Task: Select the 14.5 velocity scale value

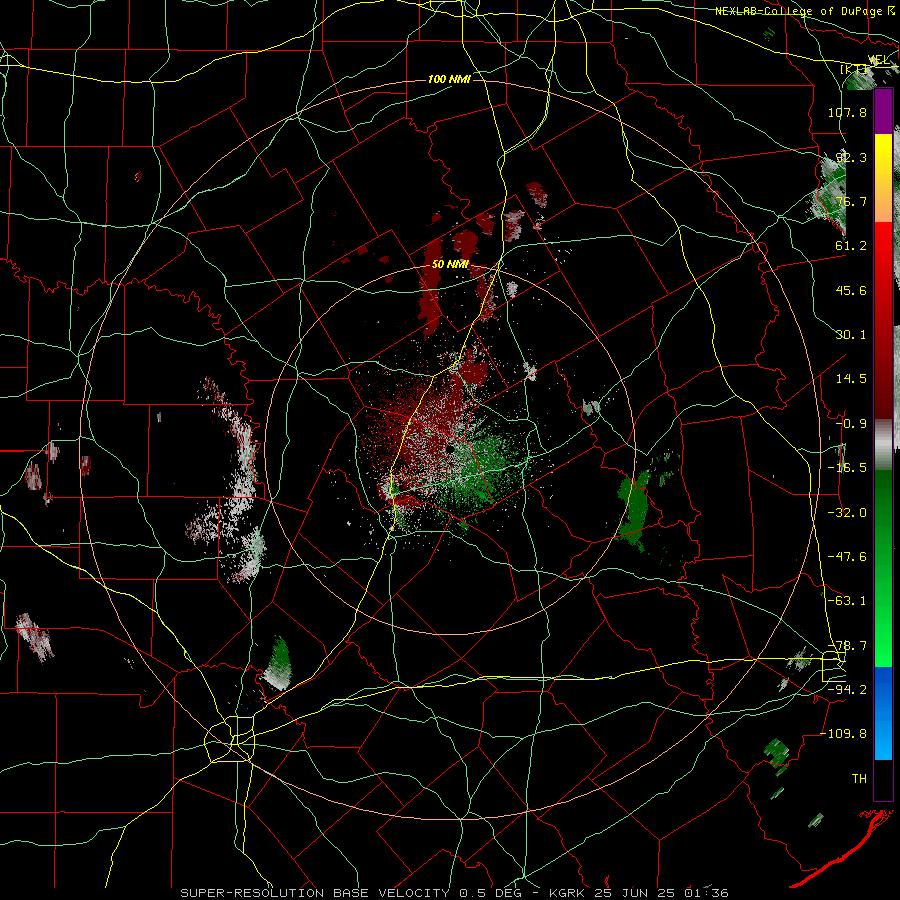Action: pyautogui.click(x=851, y=379)
